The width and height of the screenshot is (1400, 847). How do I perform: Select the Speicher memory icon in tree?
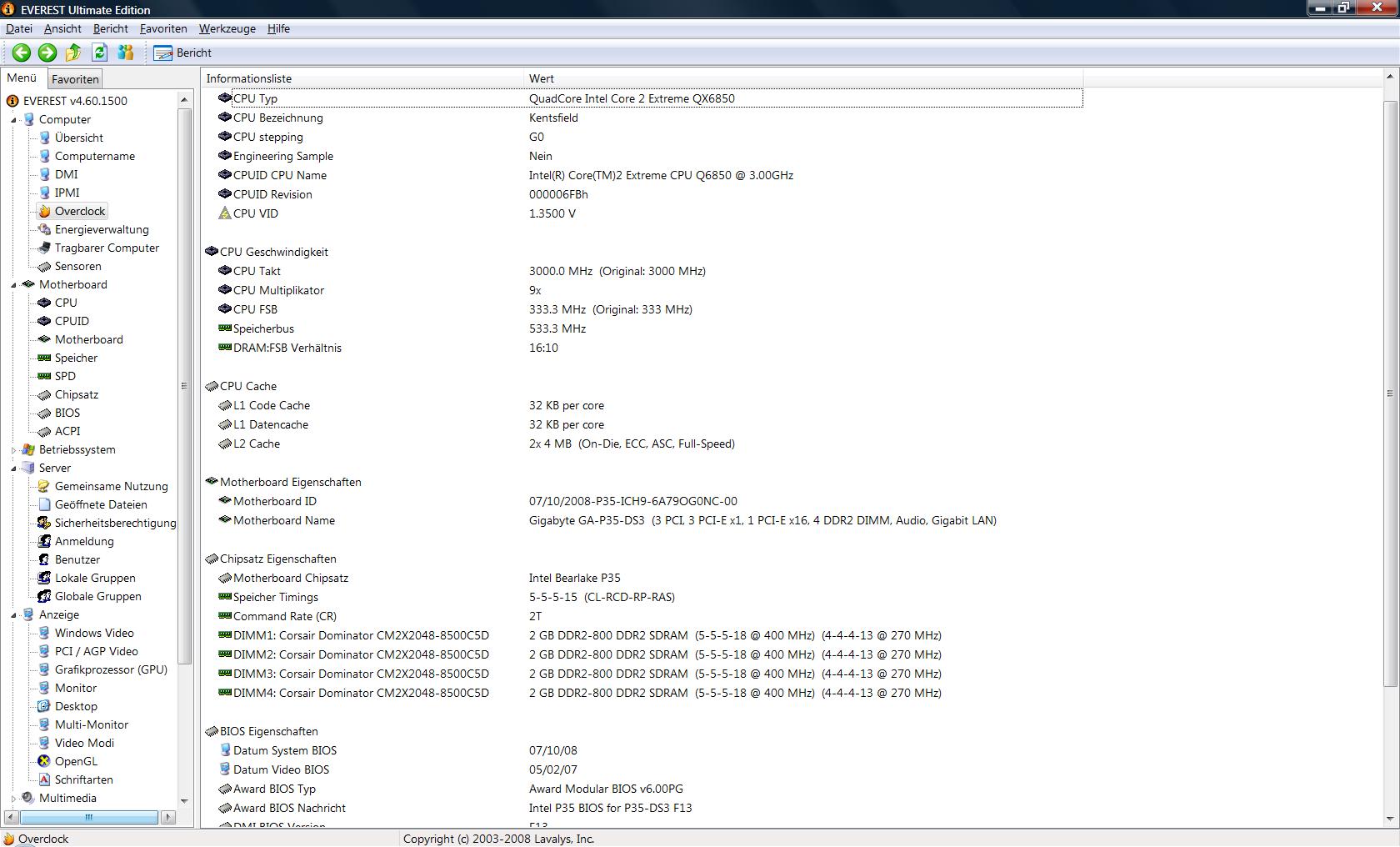point(45,358)
